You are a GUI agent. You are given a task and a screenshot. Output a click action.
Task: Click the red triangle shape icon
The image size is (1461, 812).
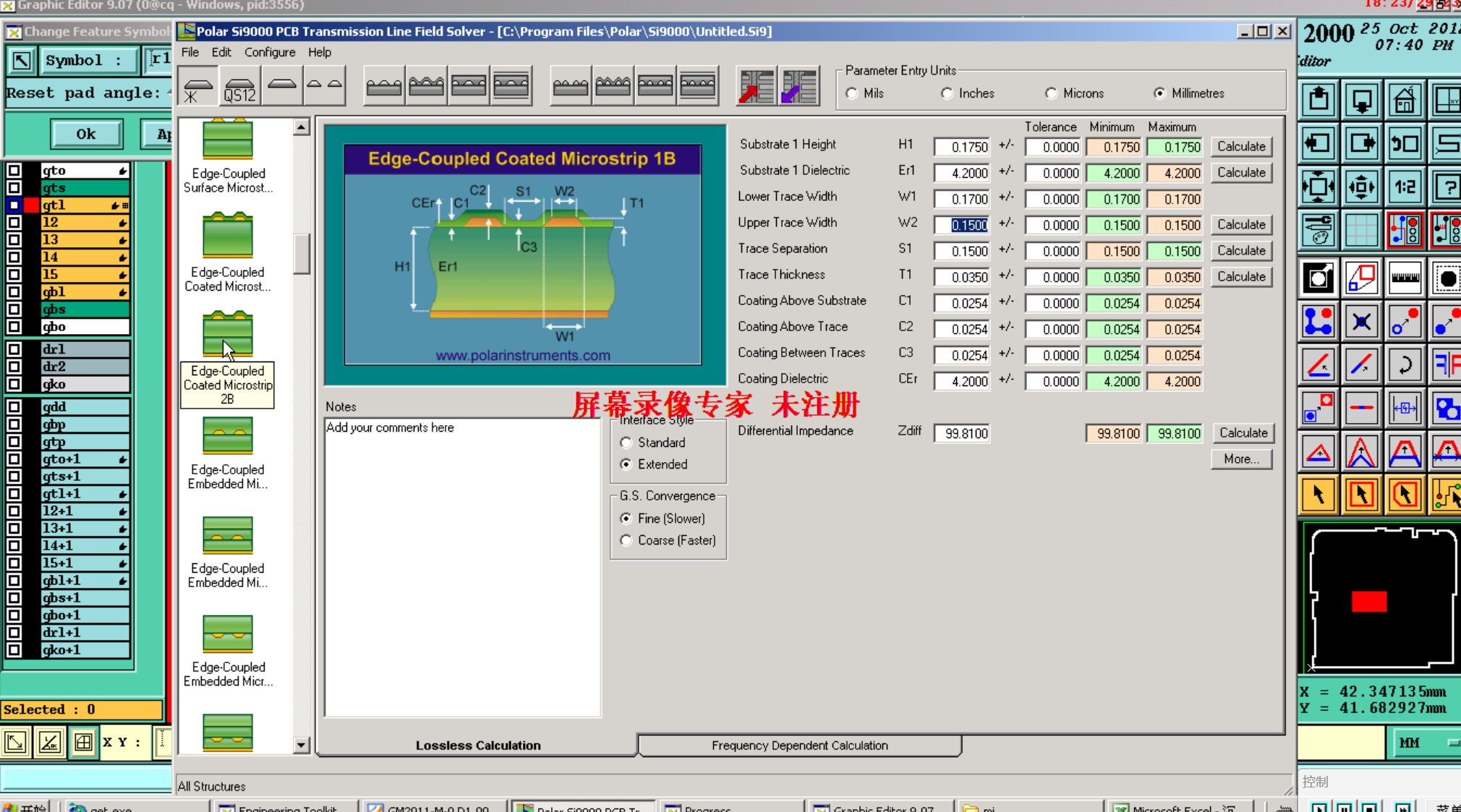1318,452
